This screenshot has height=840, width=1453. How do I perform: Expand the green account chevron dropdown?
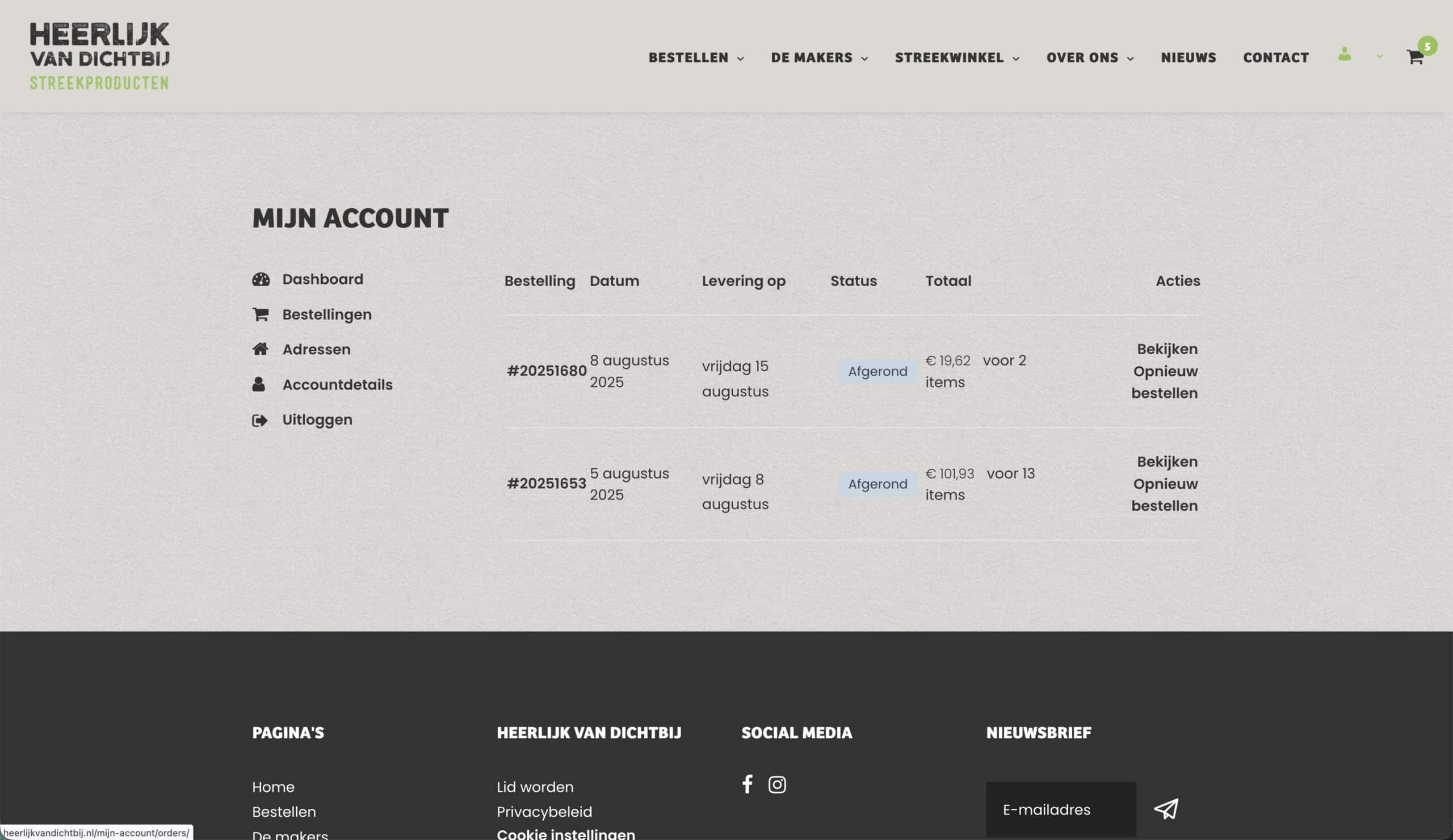(x=1379, y=57)
